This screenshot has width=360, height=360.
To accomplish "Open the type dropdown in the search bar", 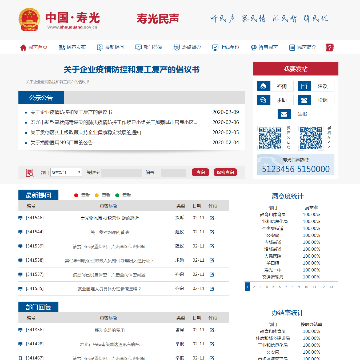I will click(x=66, y=172).
